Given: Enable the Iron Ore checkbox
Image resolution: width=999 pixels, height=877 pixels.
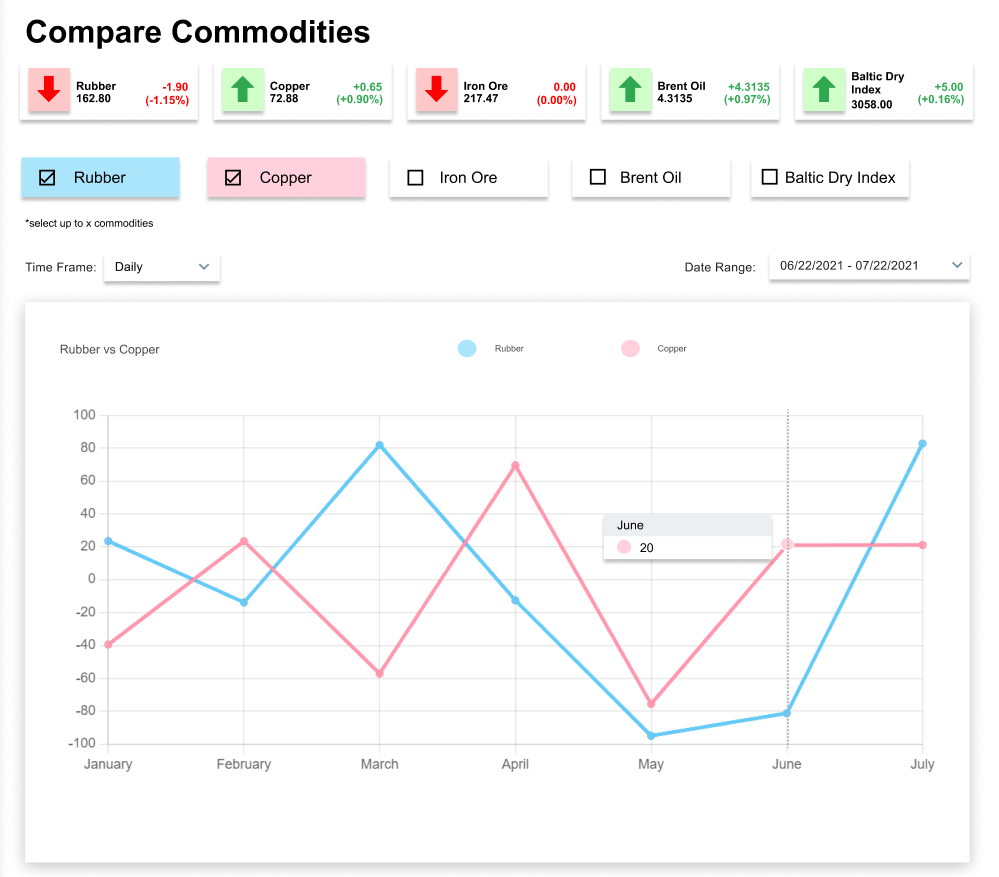Looking at the screenshot, I should [x=416, y=178].
